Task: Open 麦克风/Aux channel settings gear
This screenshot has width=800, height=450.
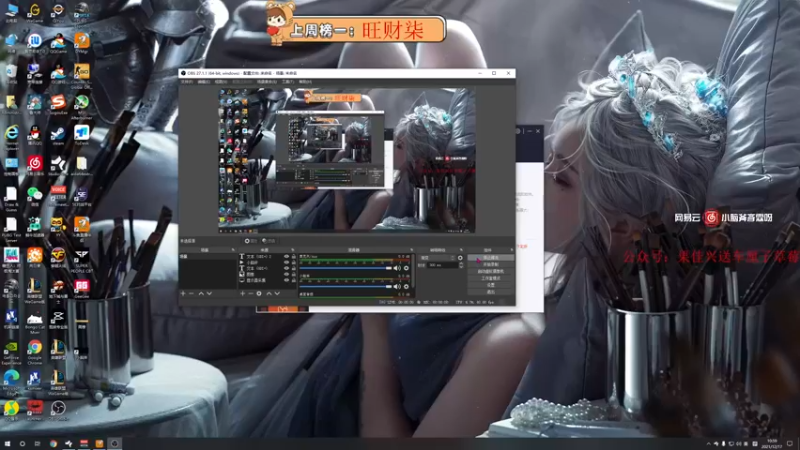Action: (406, 268)
